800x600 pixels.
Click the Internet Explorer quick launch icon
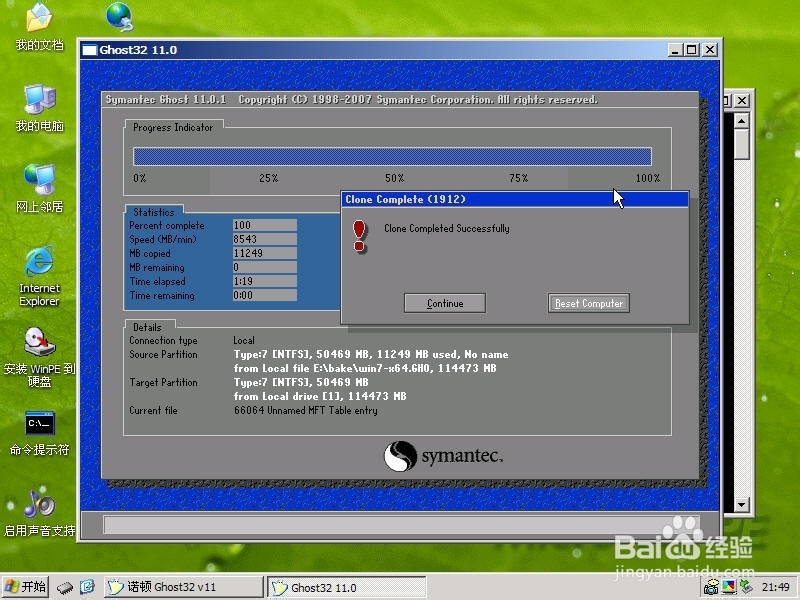87,587
